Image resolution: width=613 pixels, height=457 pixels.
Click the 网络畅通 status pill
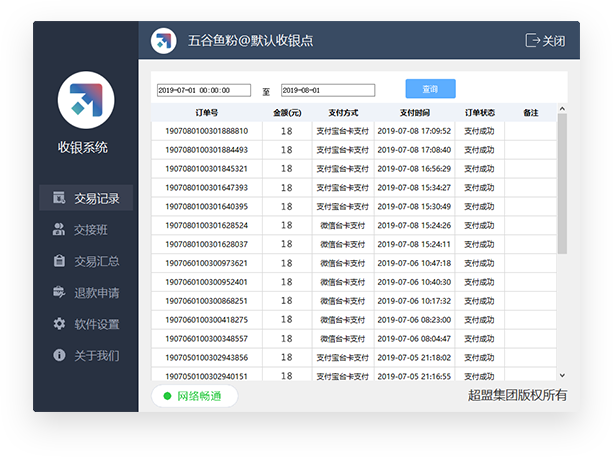point(194,396)
